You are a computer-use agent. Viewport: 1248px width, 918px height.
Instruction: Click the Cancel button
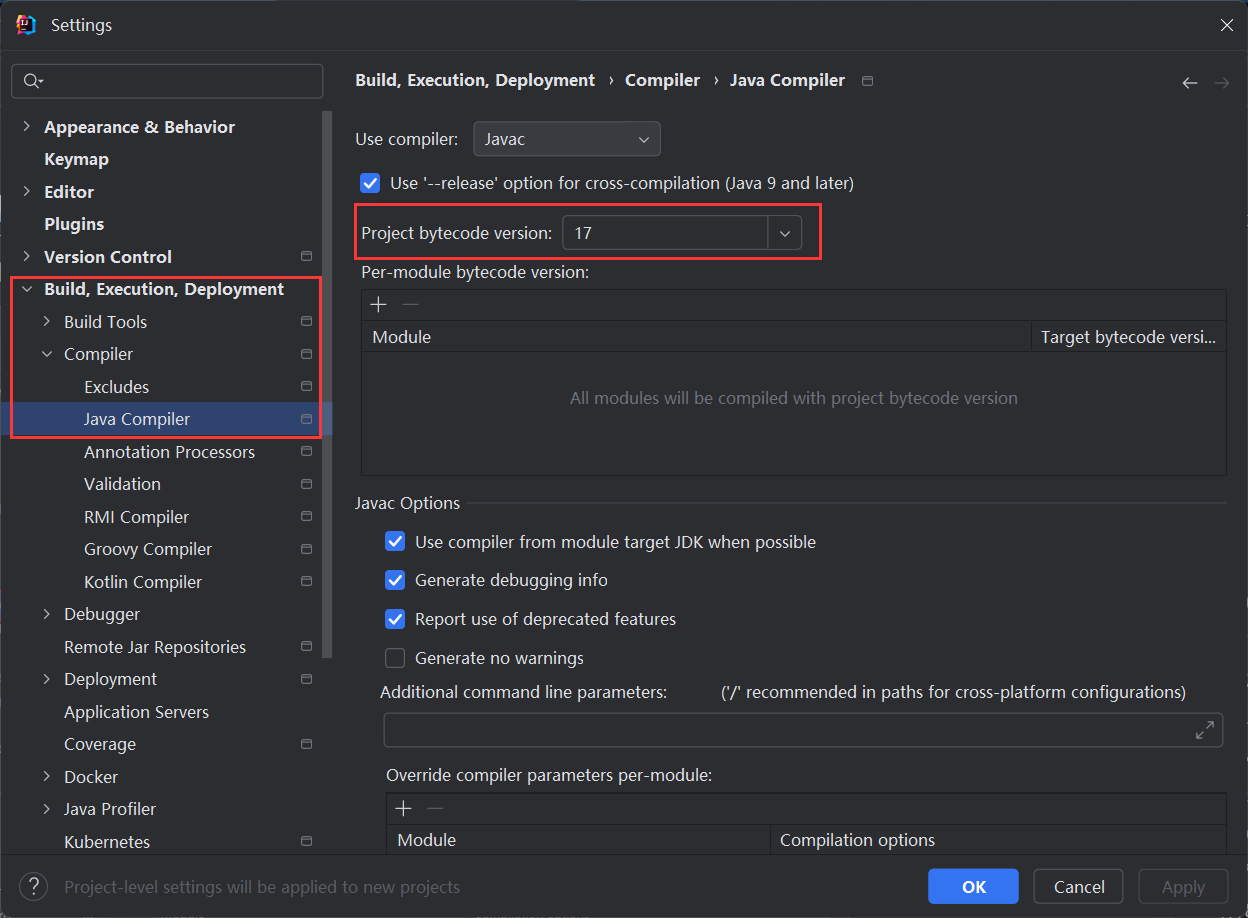pos(1079,886)
